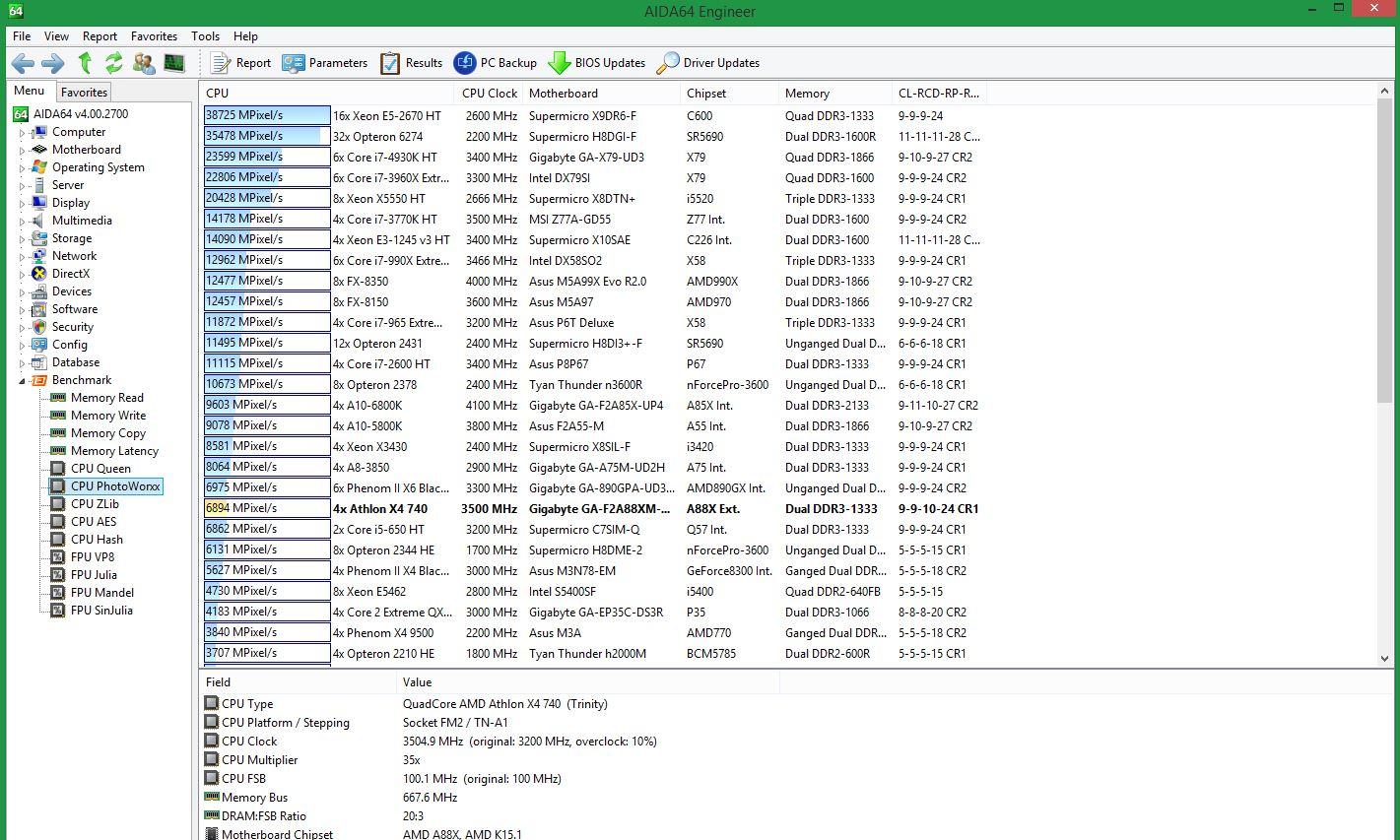Image resolution: width=1400 pixels, height=840 pixels.
Task: Switch to the Favorites tab
Action: [84, 92]
